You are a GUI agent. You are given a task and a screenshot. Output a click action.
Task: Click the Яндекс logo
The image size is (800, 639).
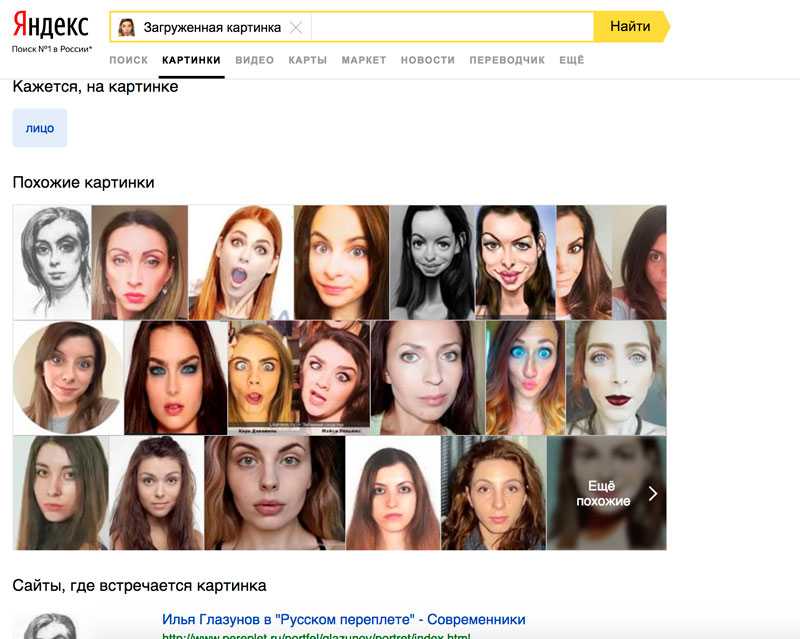tap(51, 26)
